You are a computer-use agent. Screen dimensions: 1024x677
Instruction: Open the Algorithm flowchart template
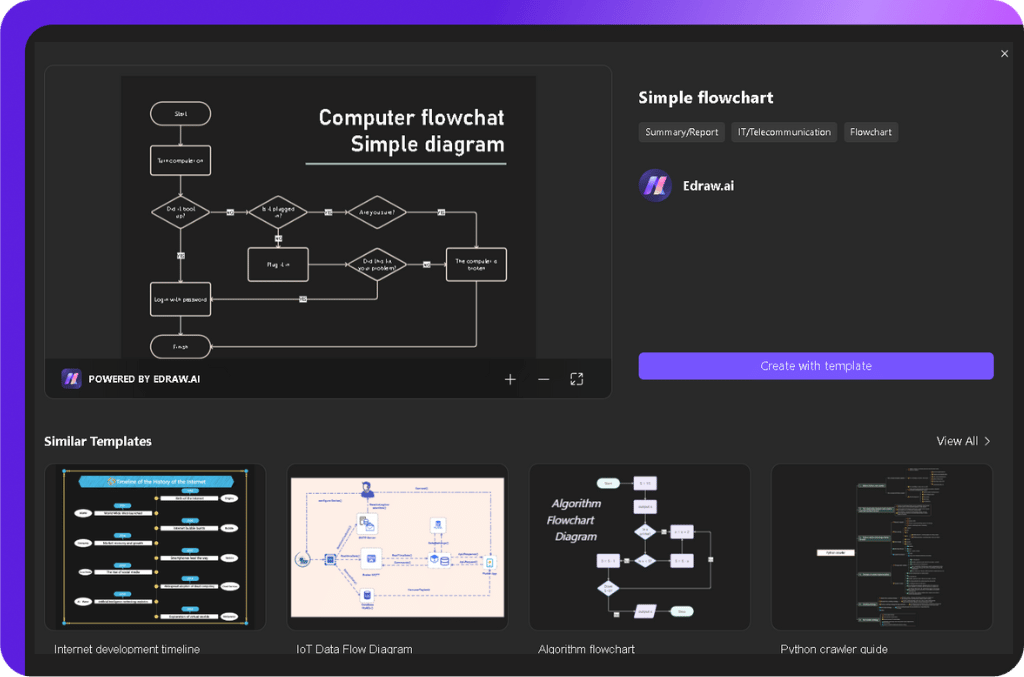(x=639, y=546)
